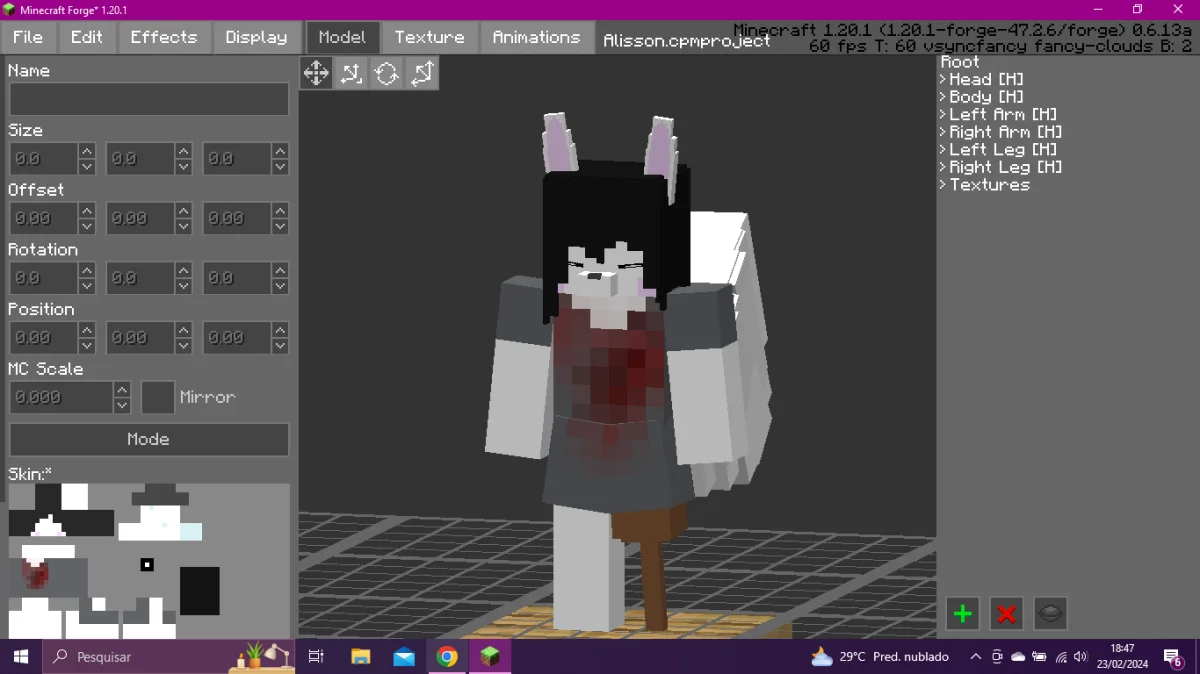Image resolution: width=1200 pixels, height=674 pixels.
Task: Click the Meet Now tray icon
Action: 997,657
